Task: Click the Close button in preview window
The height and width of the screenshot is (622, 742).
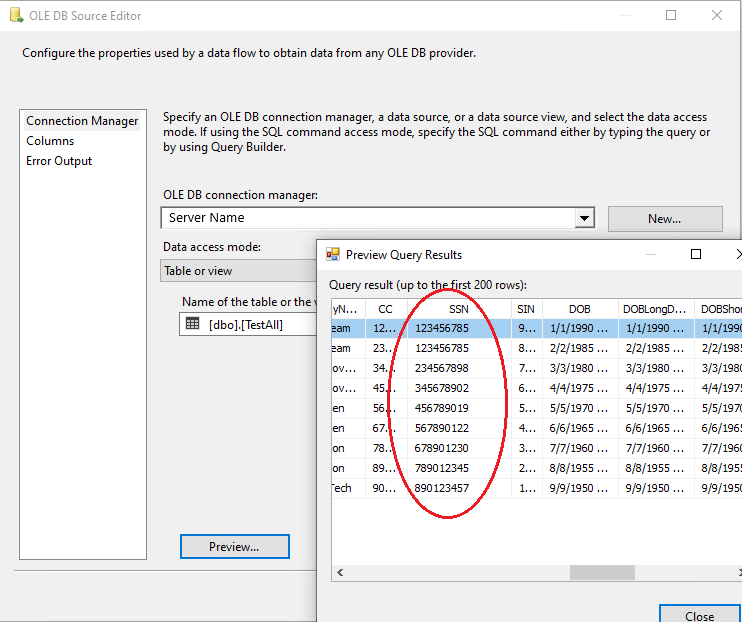Action: (699, 615)
